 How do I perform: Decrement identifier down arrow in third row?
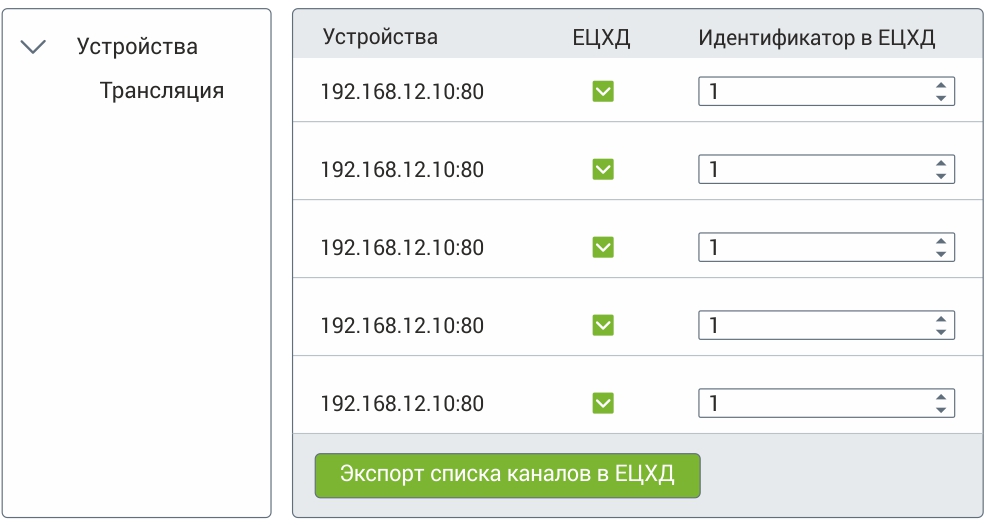pos(940,254)
